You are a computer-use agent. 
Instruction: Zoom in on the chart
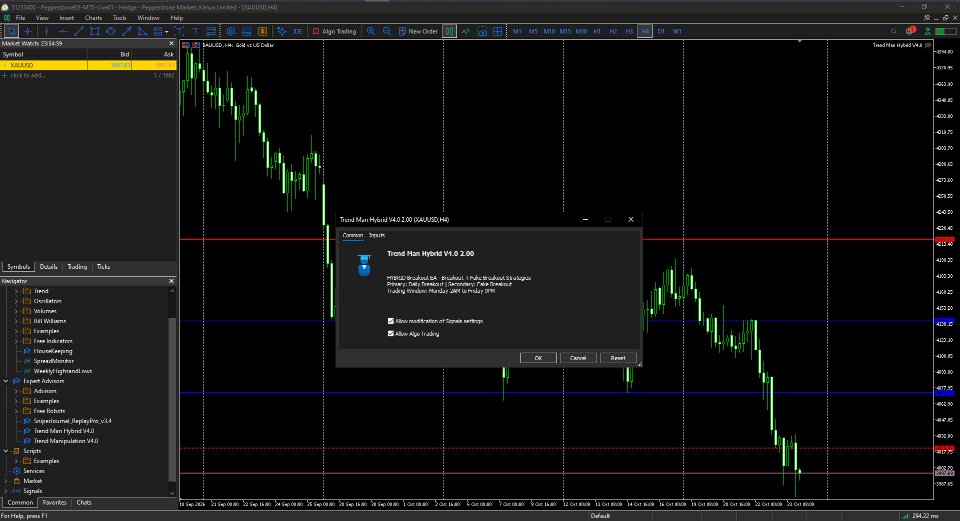click(x=371, y=31)
